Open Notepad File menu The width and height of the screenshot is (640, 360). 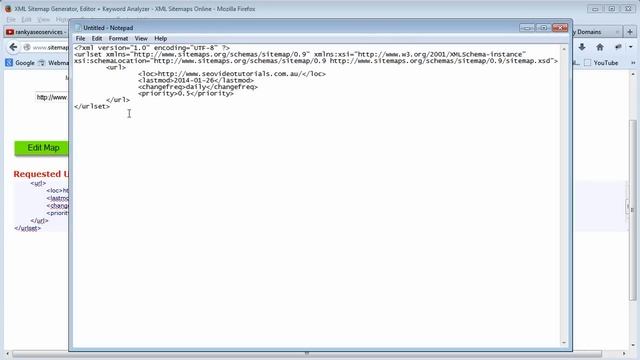click(80, 38)
